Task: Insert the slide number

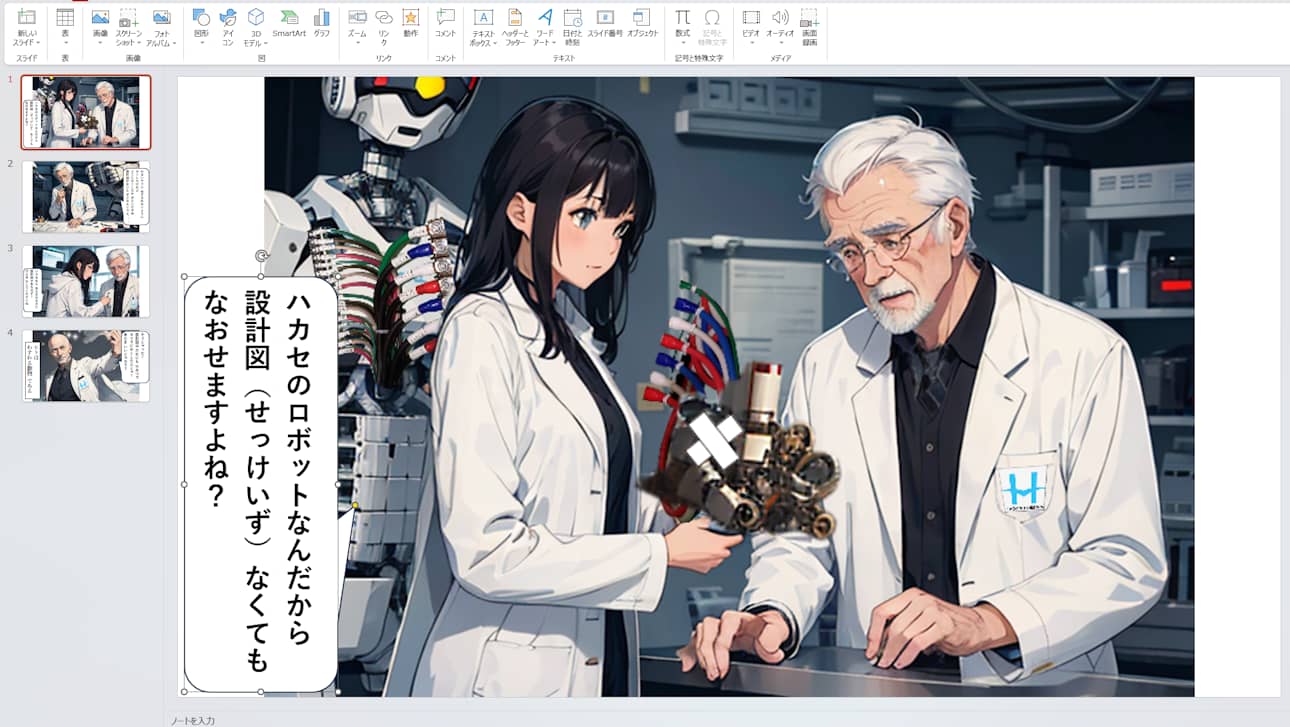Action: pos(605,25)
